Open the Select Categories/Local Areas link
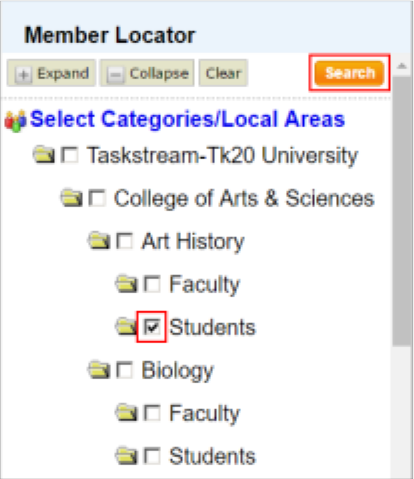Screen dimensions: 414x479 pyautogui.click(x=187, y=119)
